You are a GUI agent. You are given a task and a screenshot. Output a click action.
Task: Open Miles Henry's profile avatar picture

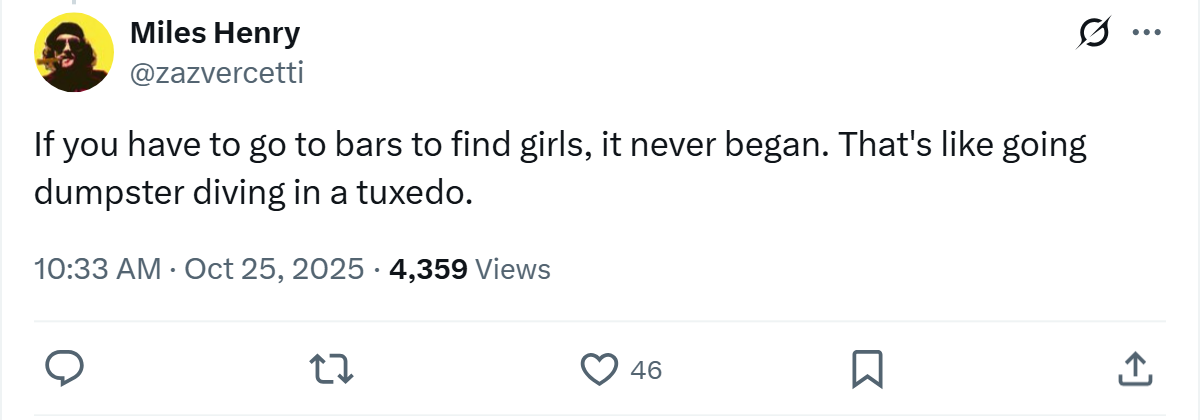pos(73,55)
